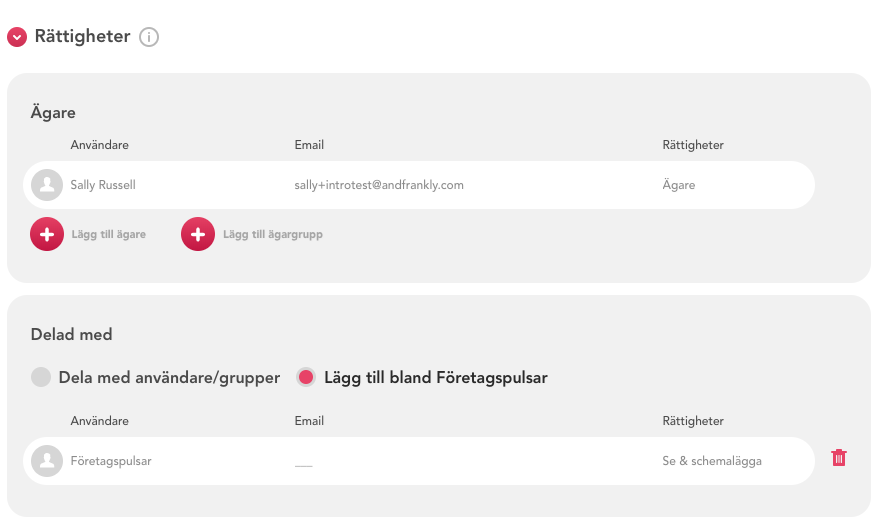Click the Lägg till bland Företagspulsar label
The height and width of the screenshot is (526, 877).
(436, 378)
